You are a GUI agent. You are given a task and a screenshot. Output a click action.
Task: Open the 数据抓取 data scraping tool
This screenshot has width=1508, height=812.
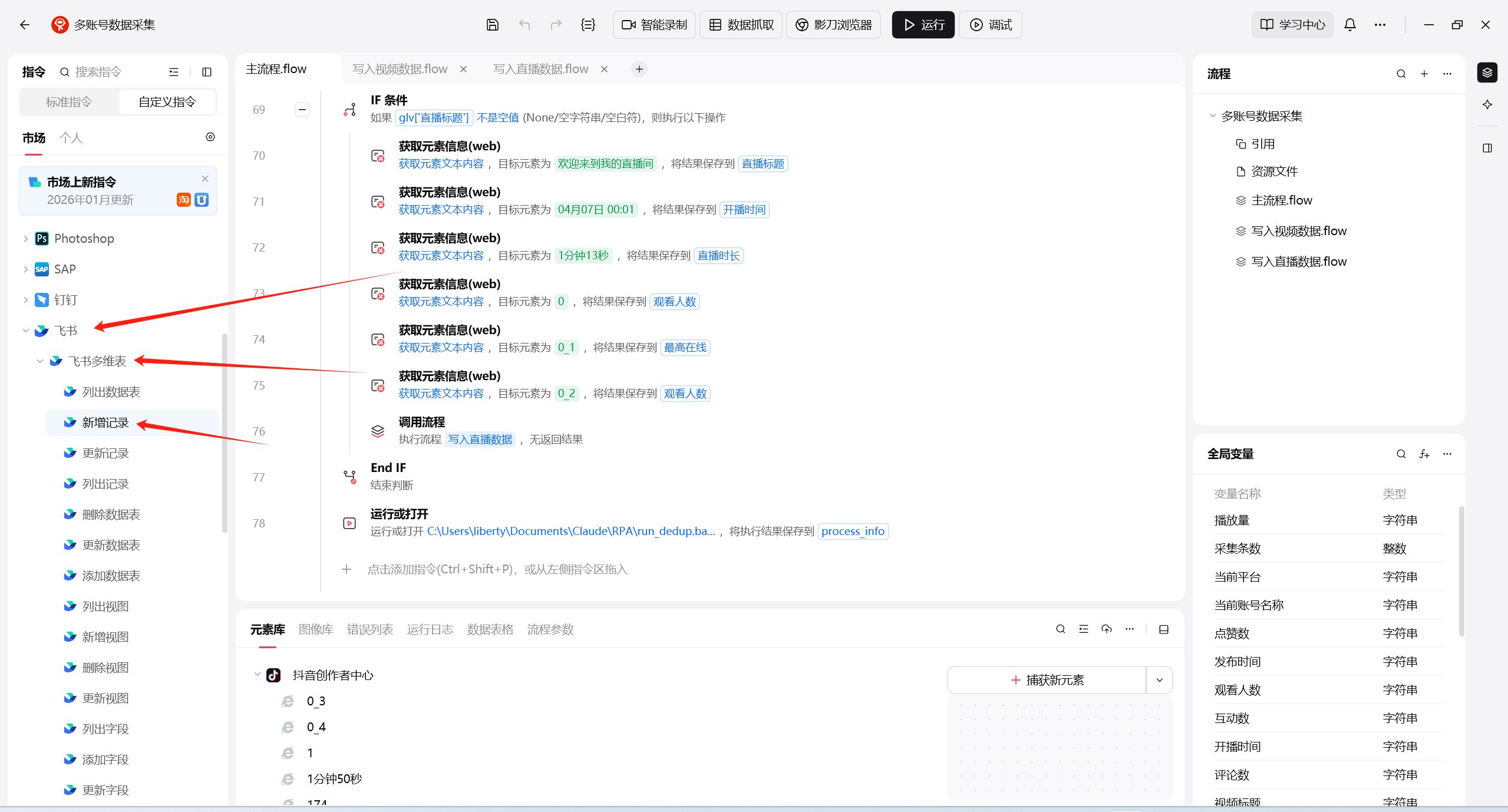click(740, 24)
